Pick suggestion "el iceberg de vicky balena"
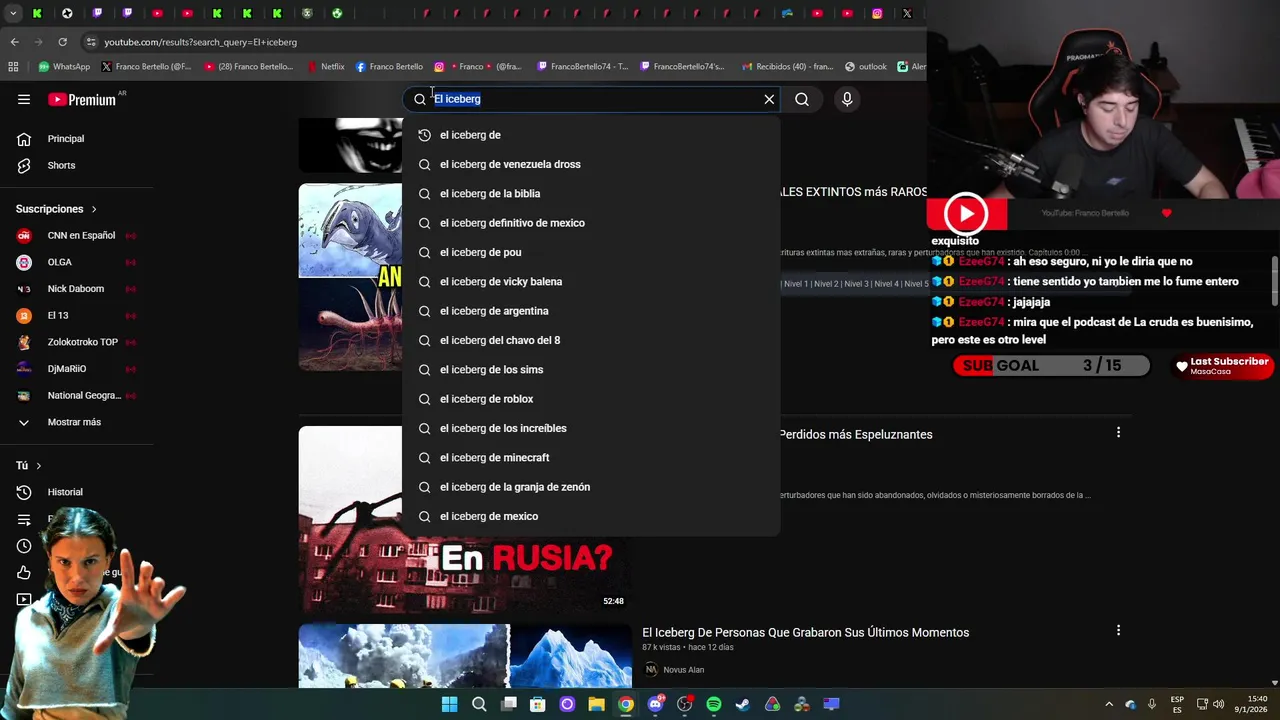This screenshot has height=720, width=1280. (591, 281)
